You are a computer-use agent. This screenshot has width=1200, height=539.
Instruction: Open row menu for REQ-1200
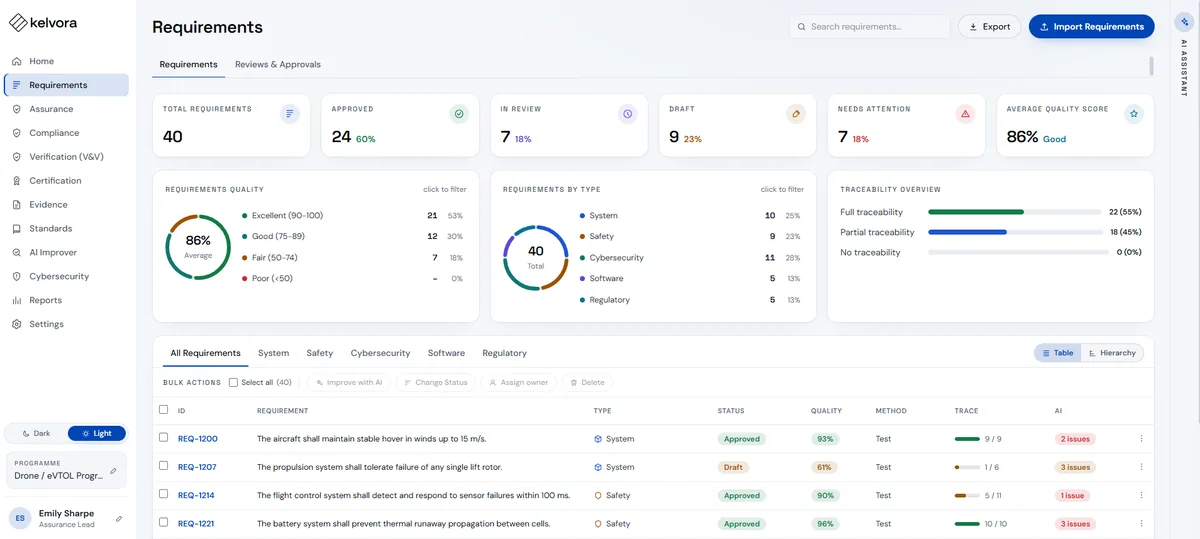pos(1141,439)
